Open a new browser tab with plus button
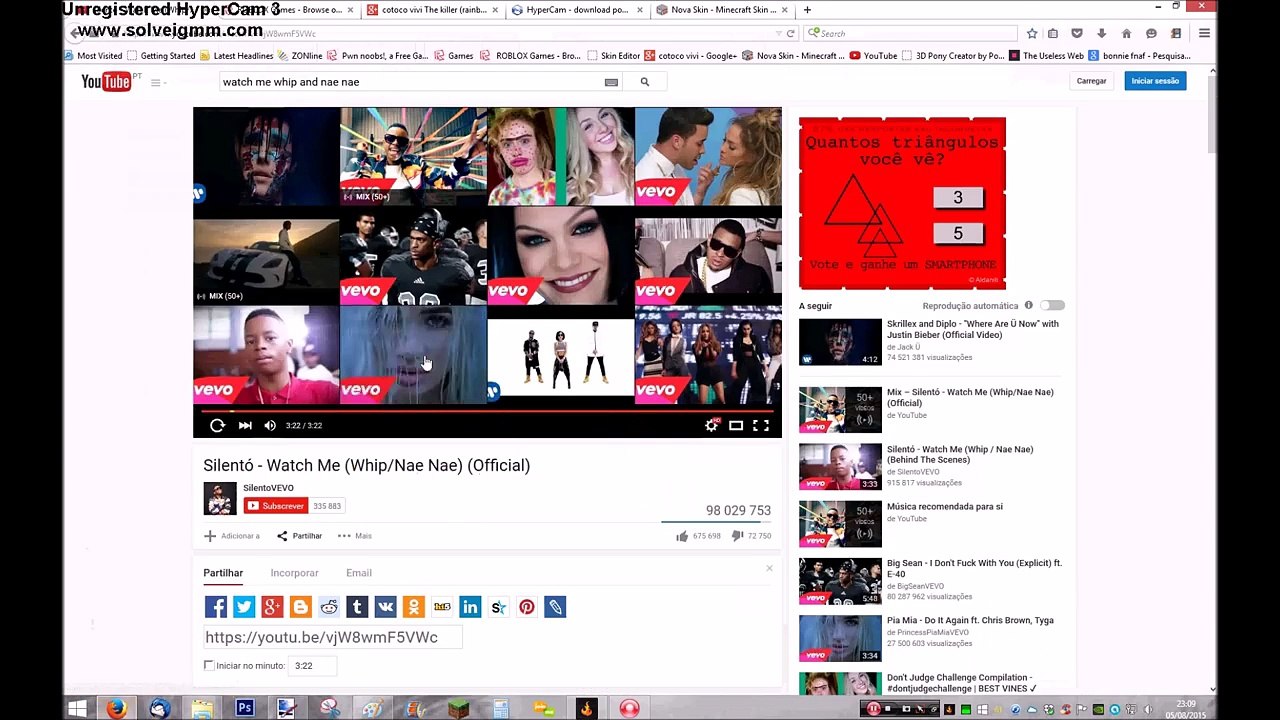 tap(807, 10)
